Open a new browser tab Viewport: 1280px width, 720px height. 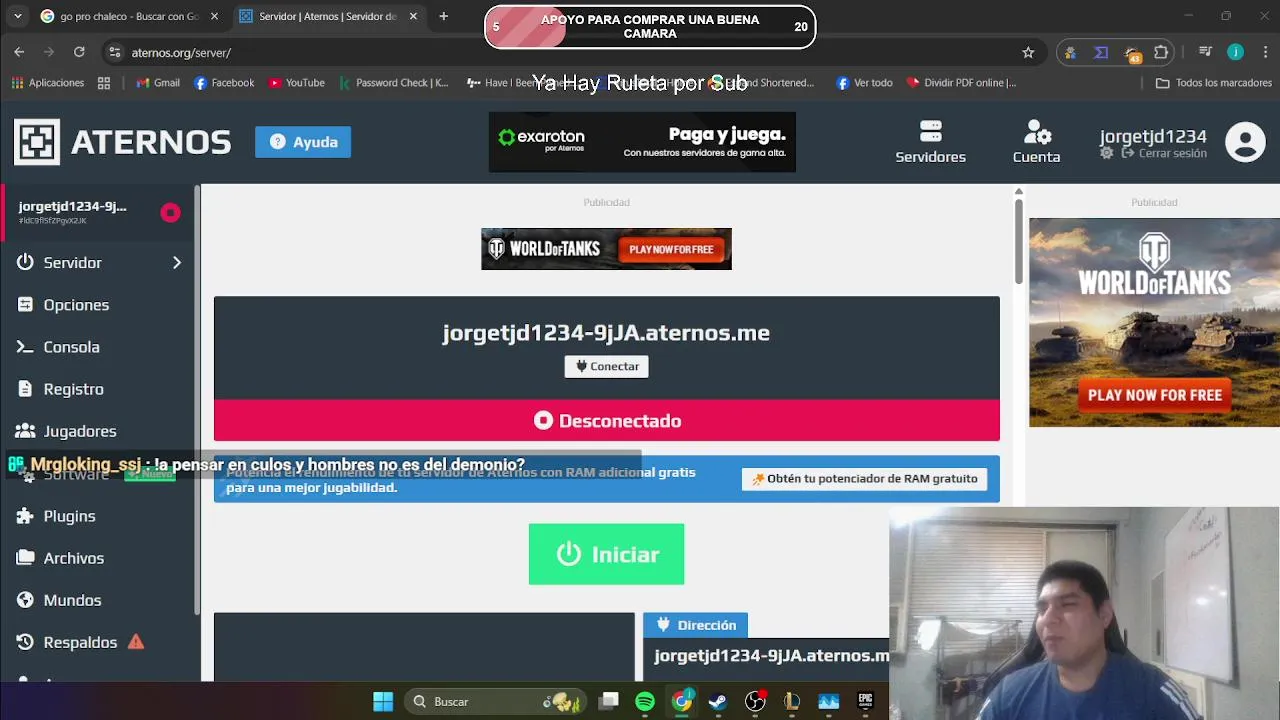pyautogui.click(x=444, y=16)
